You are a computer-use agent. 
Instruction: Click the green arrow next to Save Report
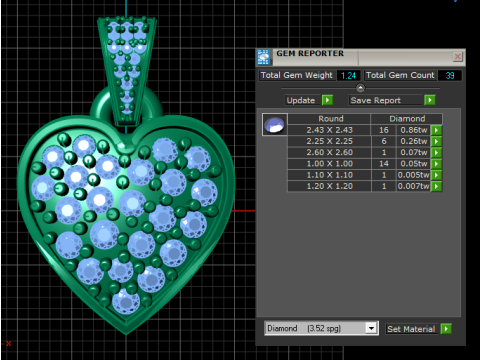coord(430,100)
